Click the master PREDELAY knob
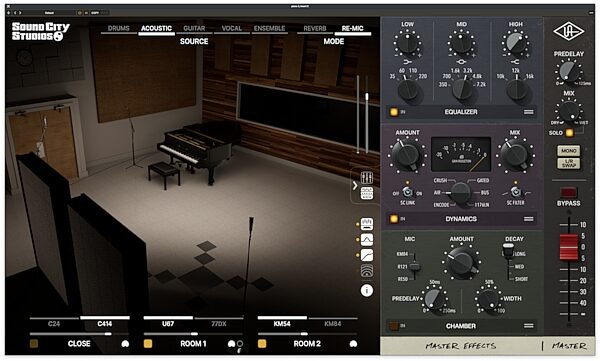Image resolution: width=600 pixels, height=361 pixels. 568,71
